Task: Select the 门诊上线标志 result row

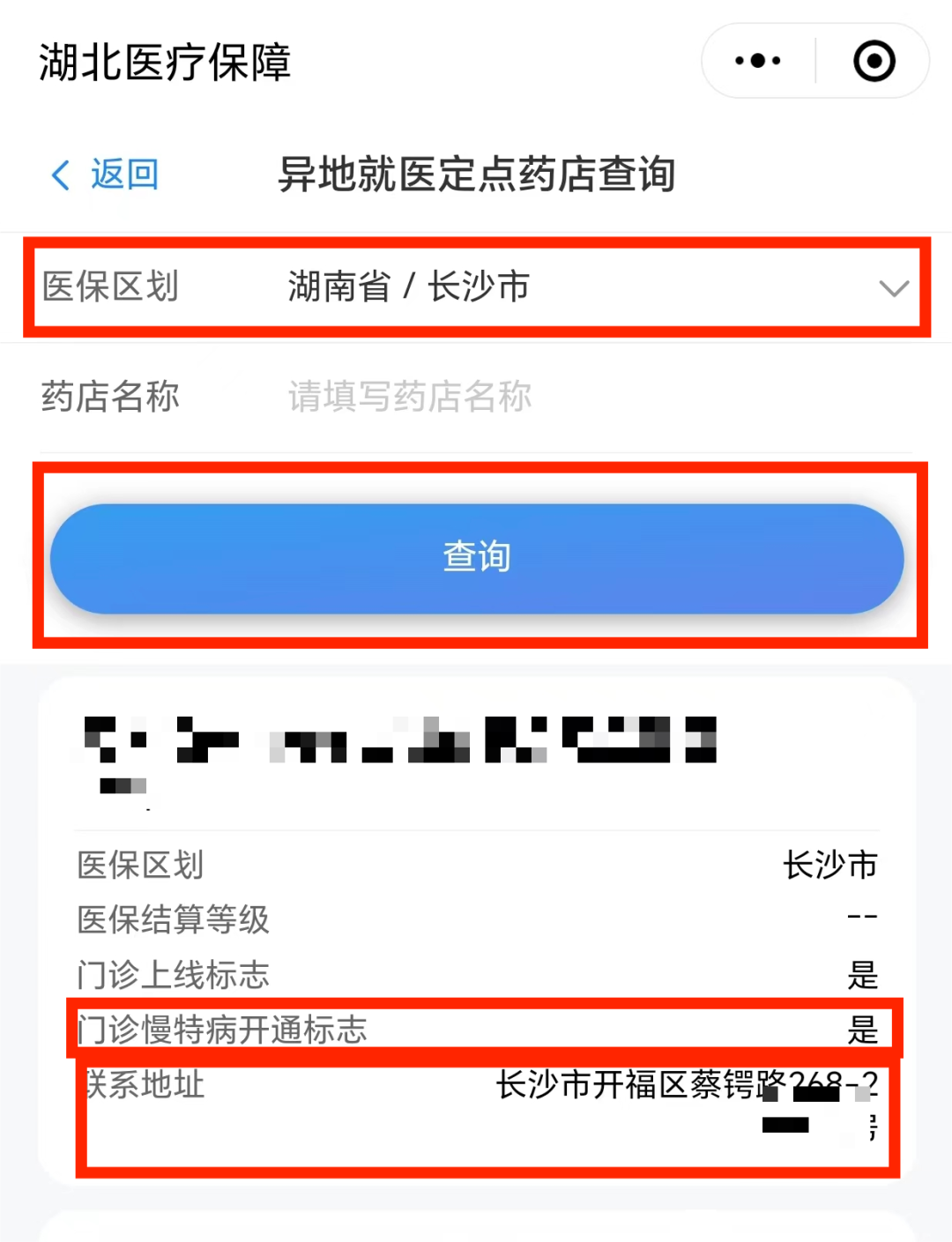Action: tap(477, 975)
